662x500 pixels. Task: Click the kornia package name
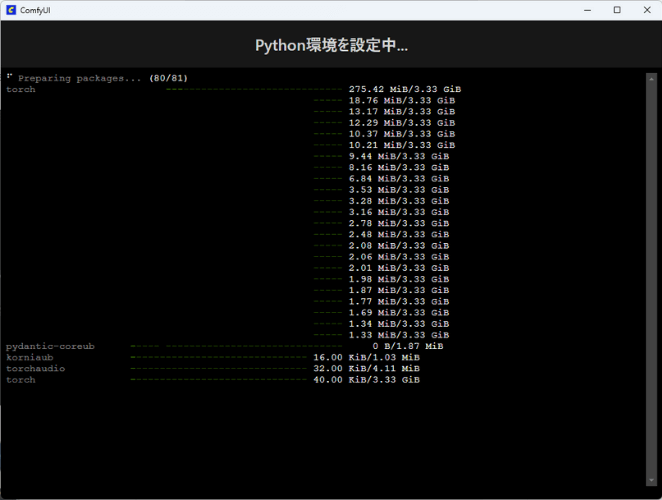(x=30, y=358)
